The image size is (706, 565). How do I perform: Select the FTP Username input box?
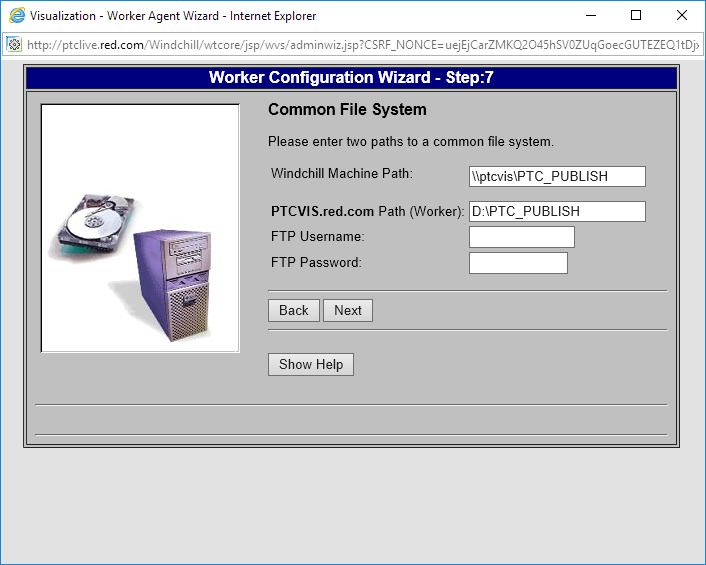[x=521, y=237]
